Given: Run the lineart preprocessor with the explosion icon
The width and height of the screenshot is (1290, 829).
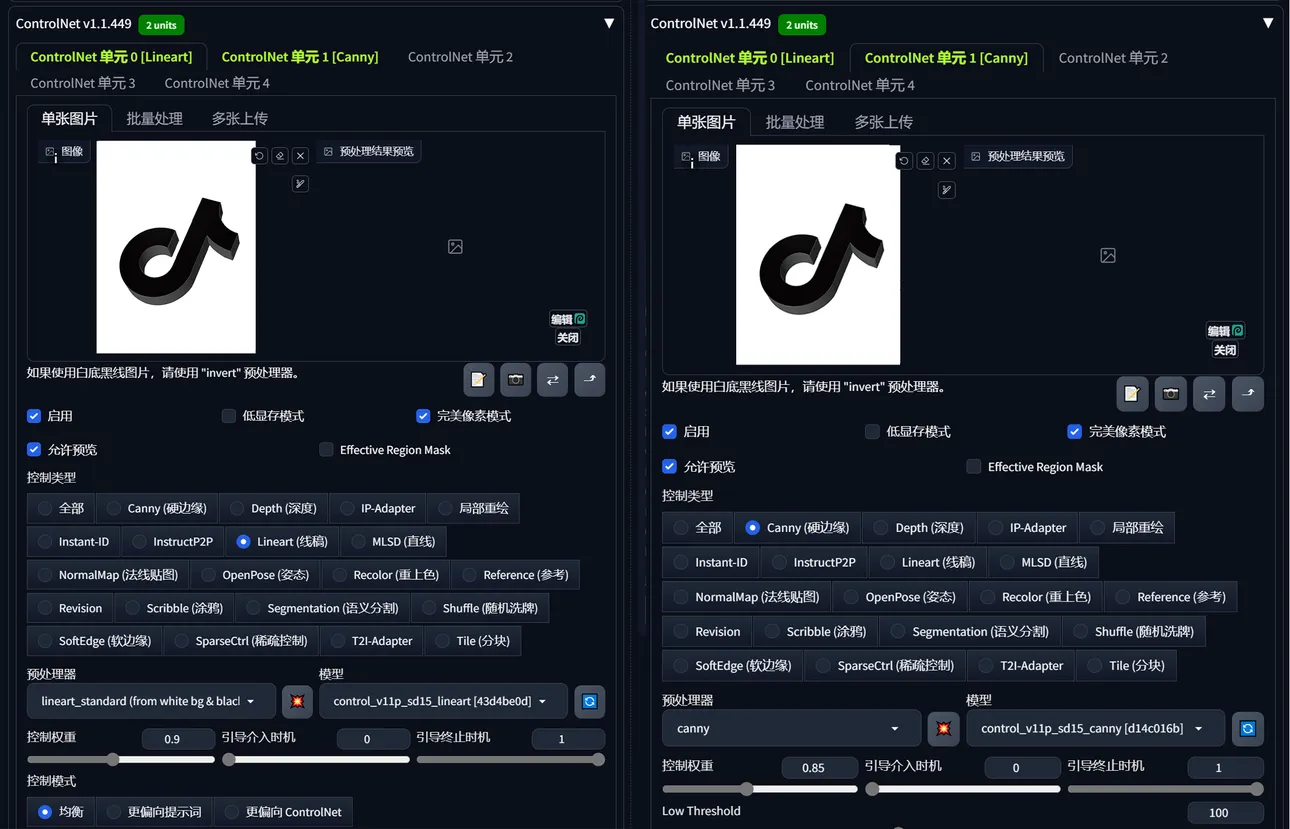Looking at the screenshot, I should [x=297, y=702].
